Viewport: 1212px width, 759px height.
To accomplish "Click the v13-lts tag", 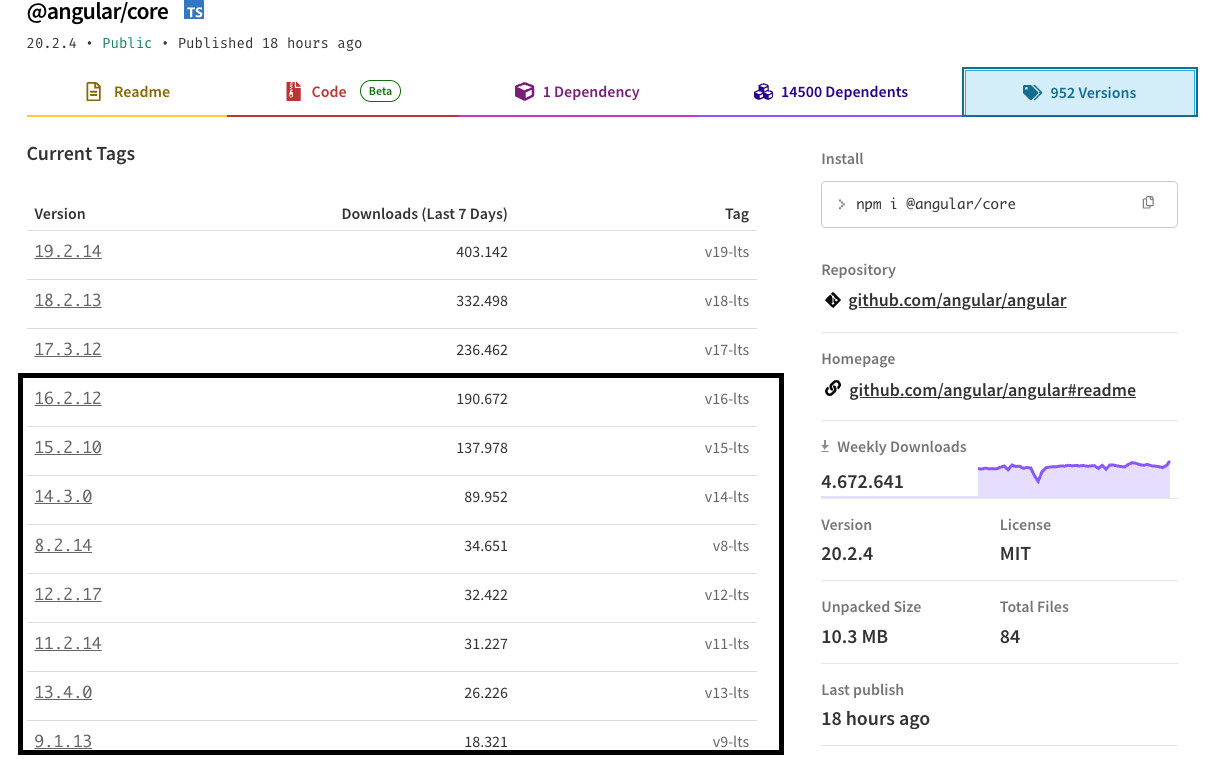I will (727, 693).
